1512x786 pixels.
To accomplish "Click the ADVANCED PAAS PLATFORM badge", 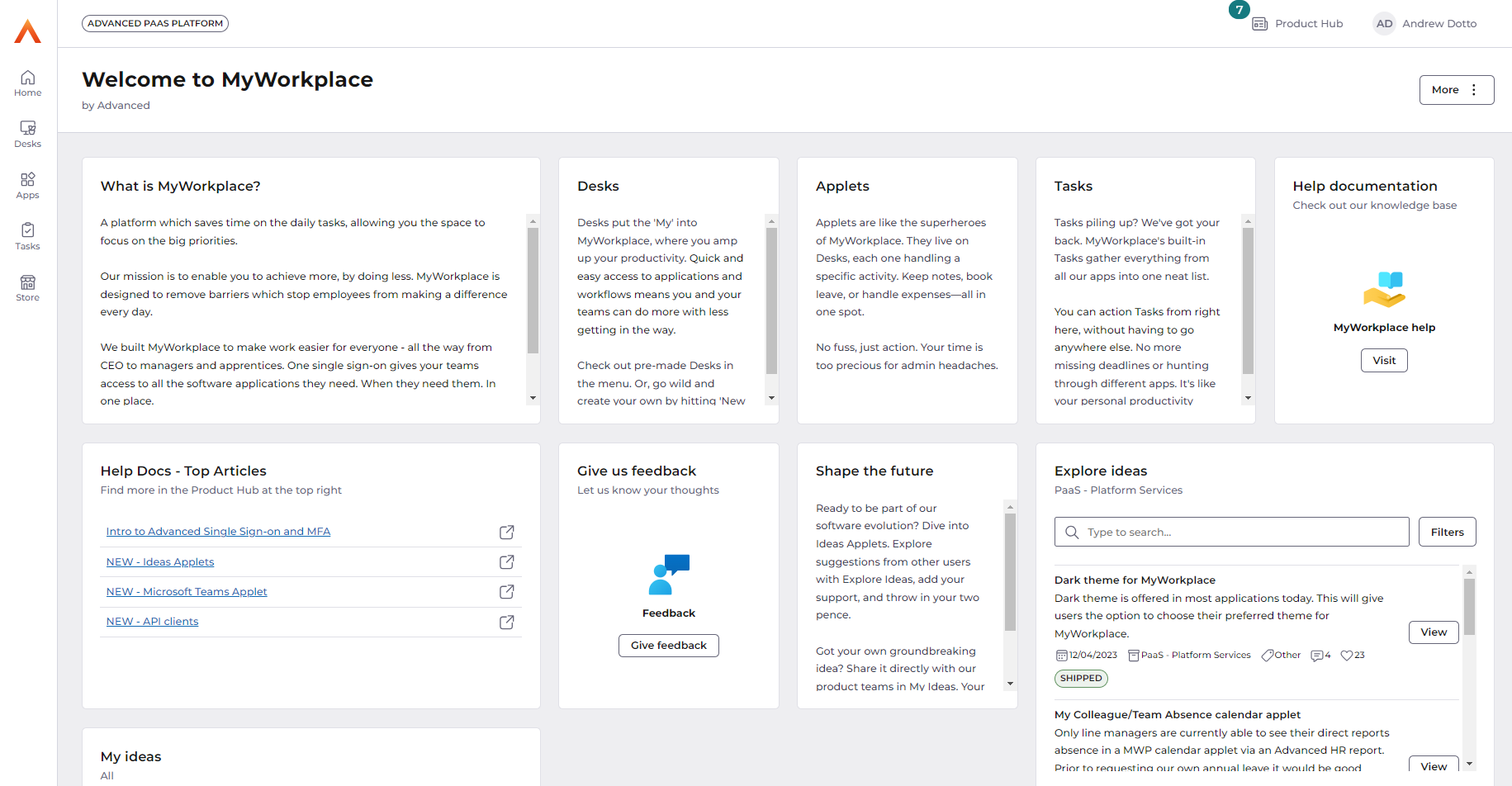I will coord(155,23).
